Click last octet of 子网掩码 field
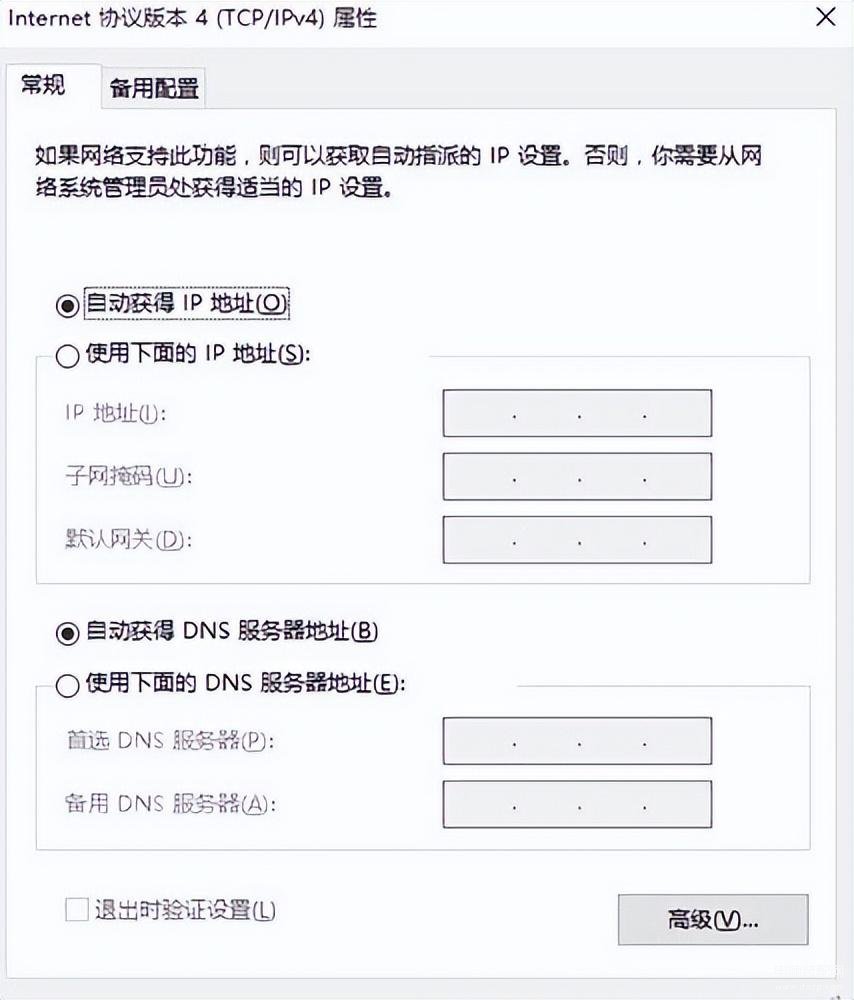854x1000 pixels. point(678,477)
